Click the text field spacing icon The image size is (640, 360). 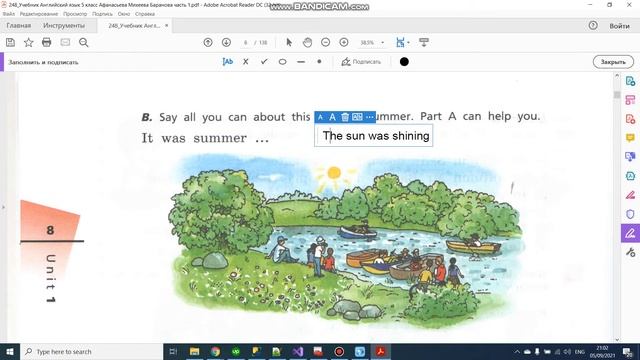pos(357,117)
